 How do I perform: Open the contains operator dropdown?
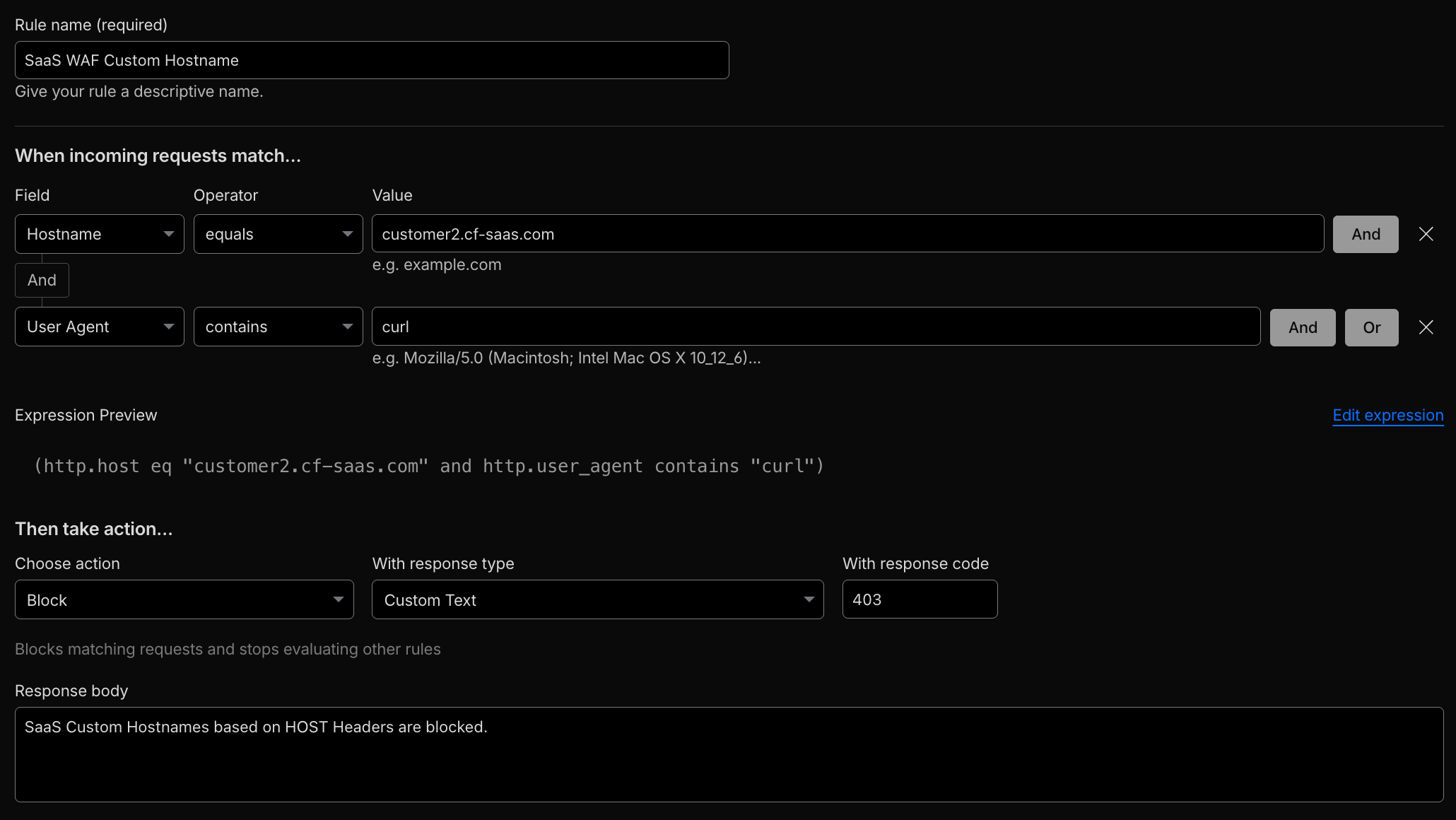point(278,327)
